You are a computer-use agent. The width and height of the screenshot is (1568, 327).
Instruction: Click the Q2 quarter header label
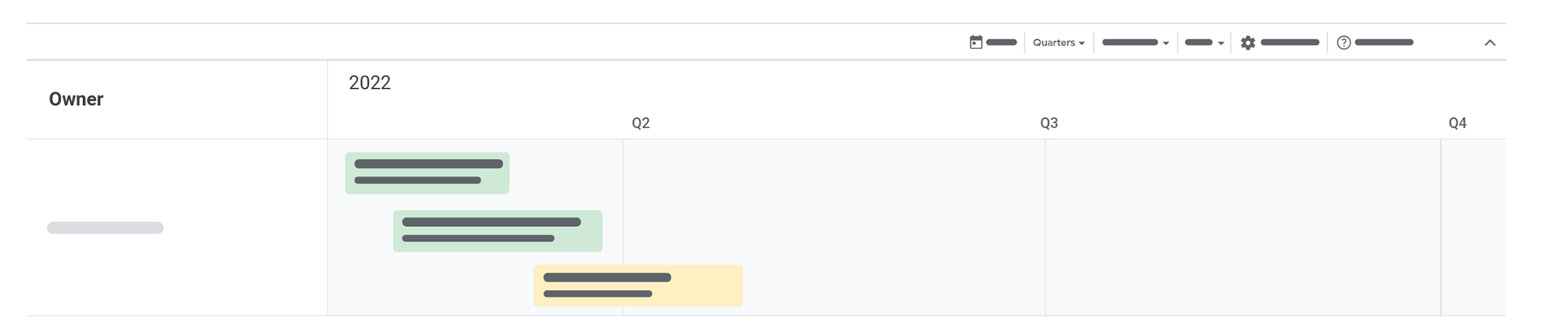pos(640,123)
